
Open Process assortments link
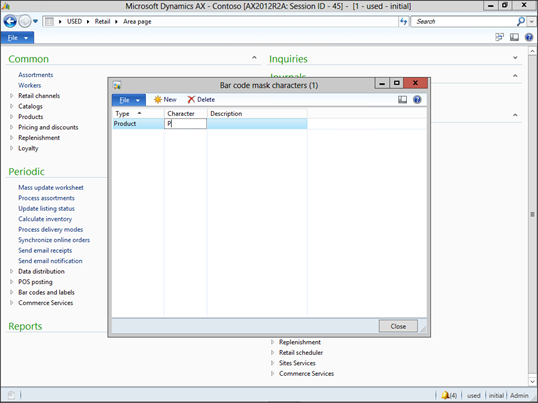[46, 198]
